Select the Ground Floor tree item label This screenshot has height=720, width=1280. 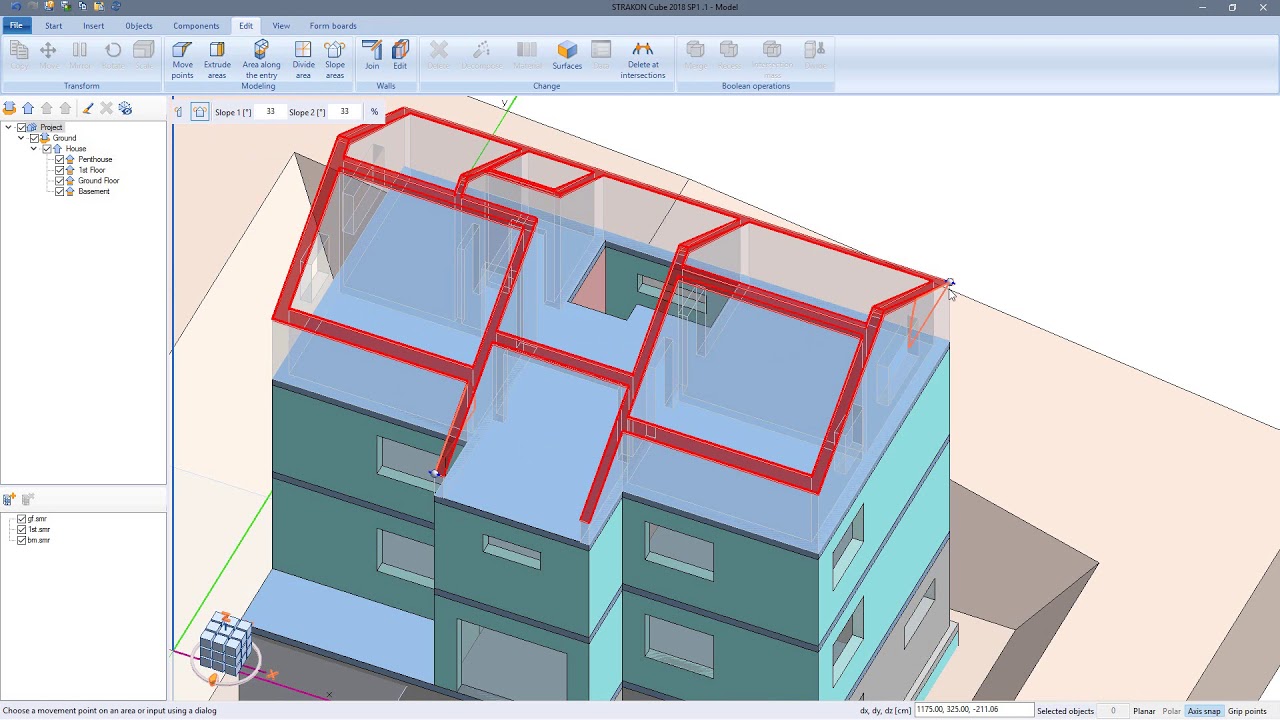point(99,181)
